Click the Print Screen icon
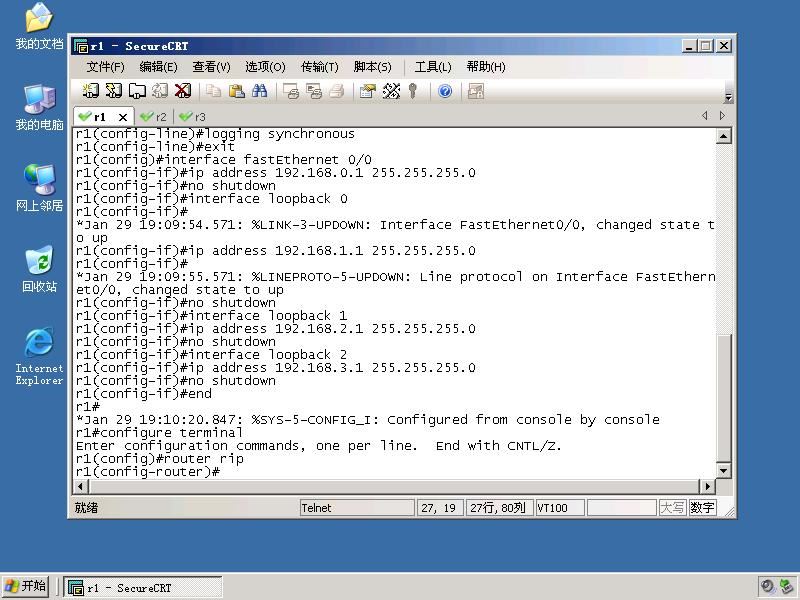 (291, 91)
